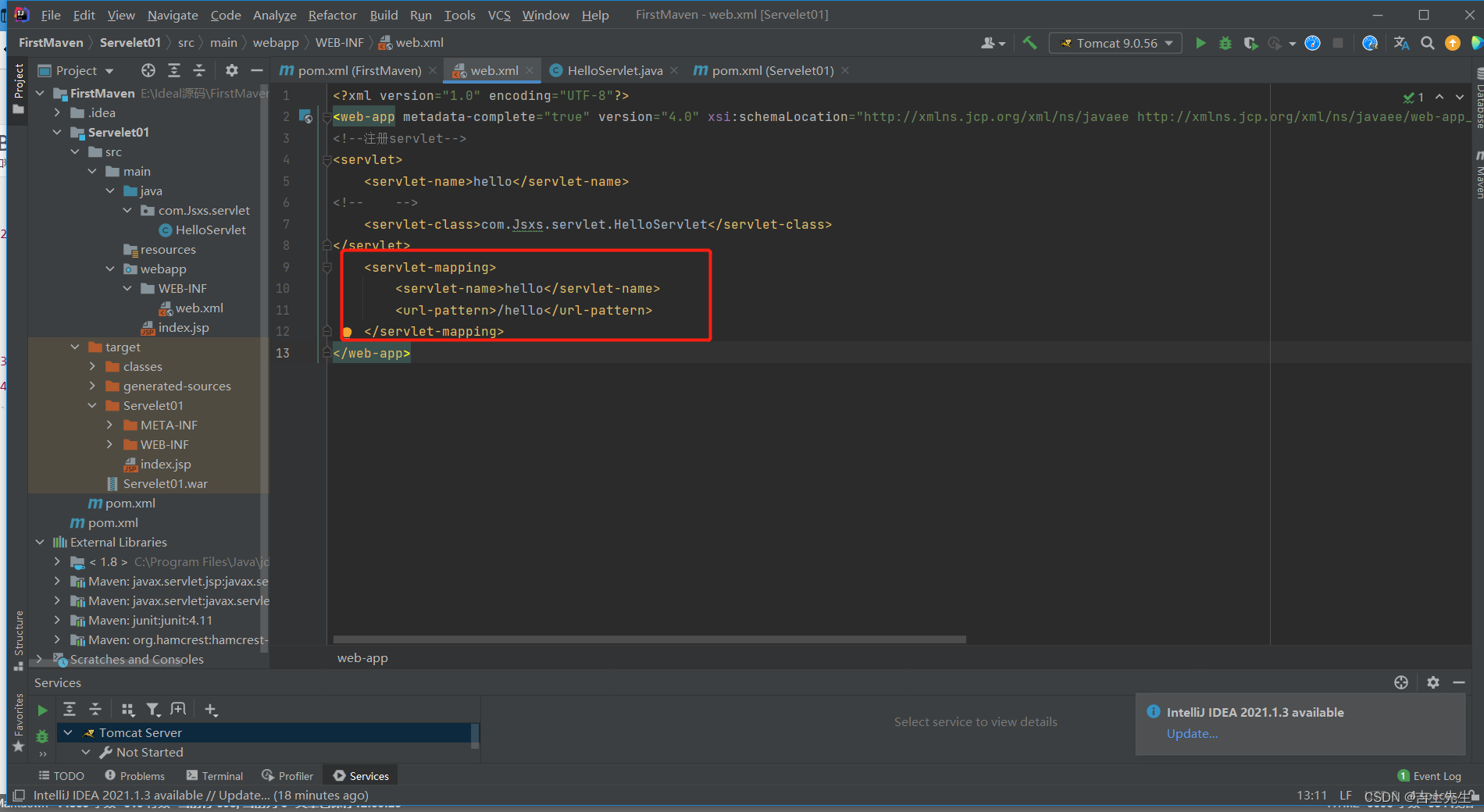Toggle tool window bars icon in status bar
This screenshot has width=1484, height=812.
tap(19, 796)
